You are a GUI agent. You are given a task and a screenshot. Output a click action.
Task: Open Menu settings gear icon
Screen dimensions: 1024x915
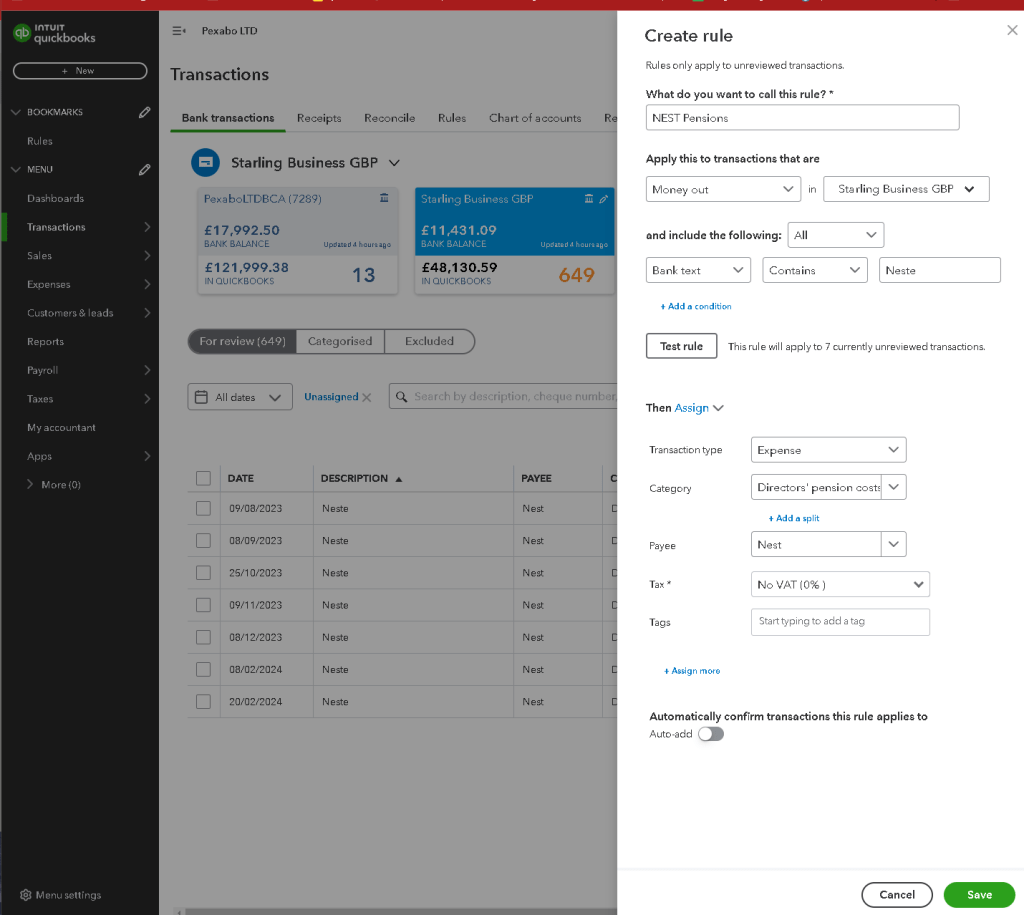click(25, 895)
